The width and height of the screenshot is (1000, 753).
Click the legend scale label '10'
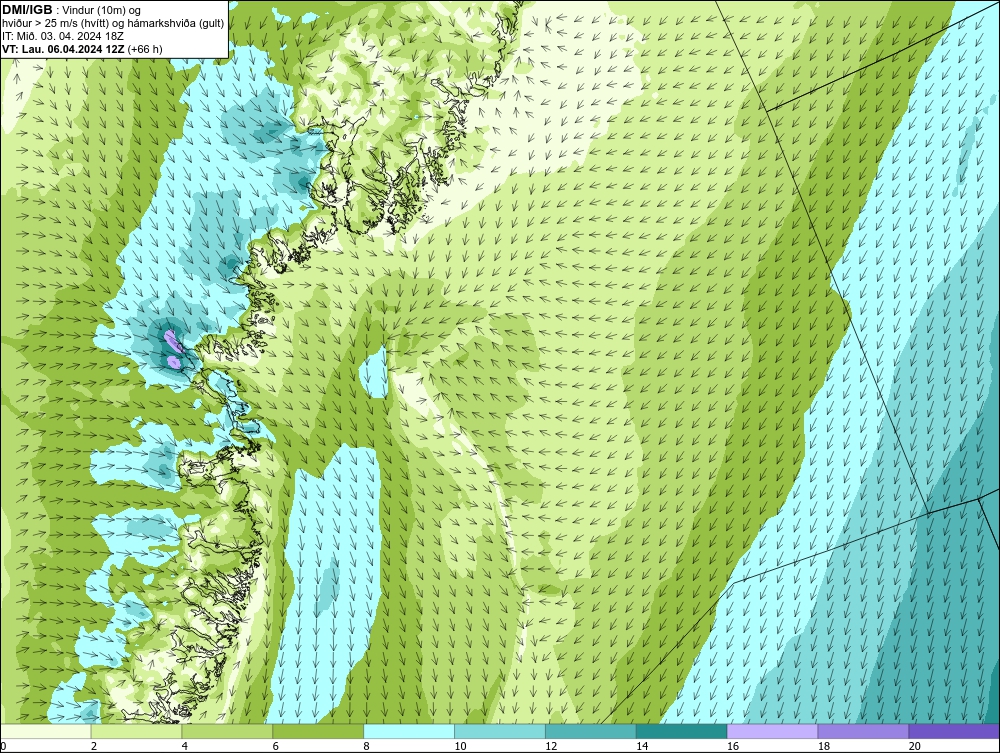pyautogui.click(x=460, y=746)
